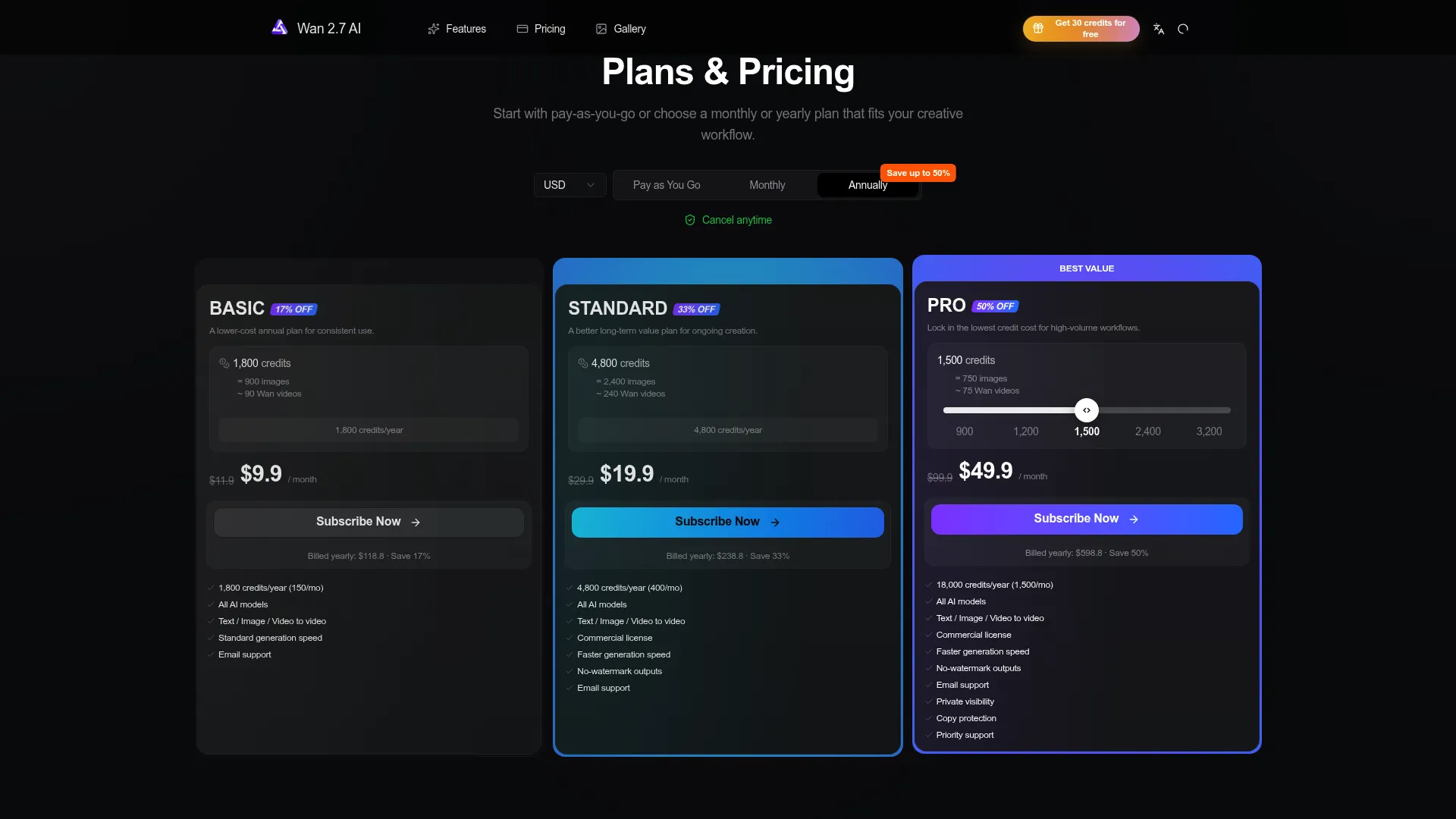Screen dimensions: 1456x819
Task: Click the Pro credits slider handle
Action: pos(1087,410)
